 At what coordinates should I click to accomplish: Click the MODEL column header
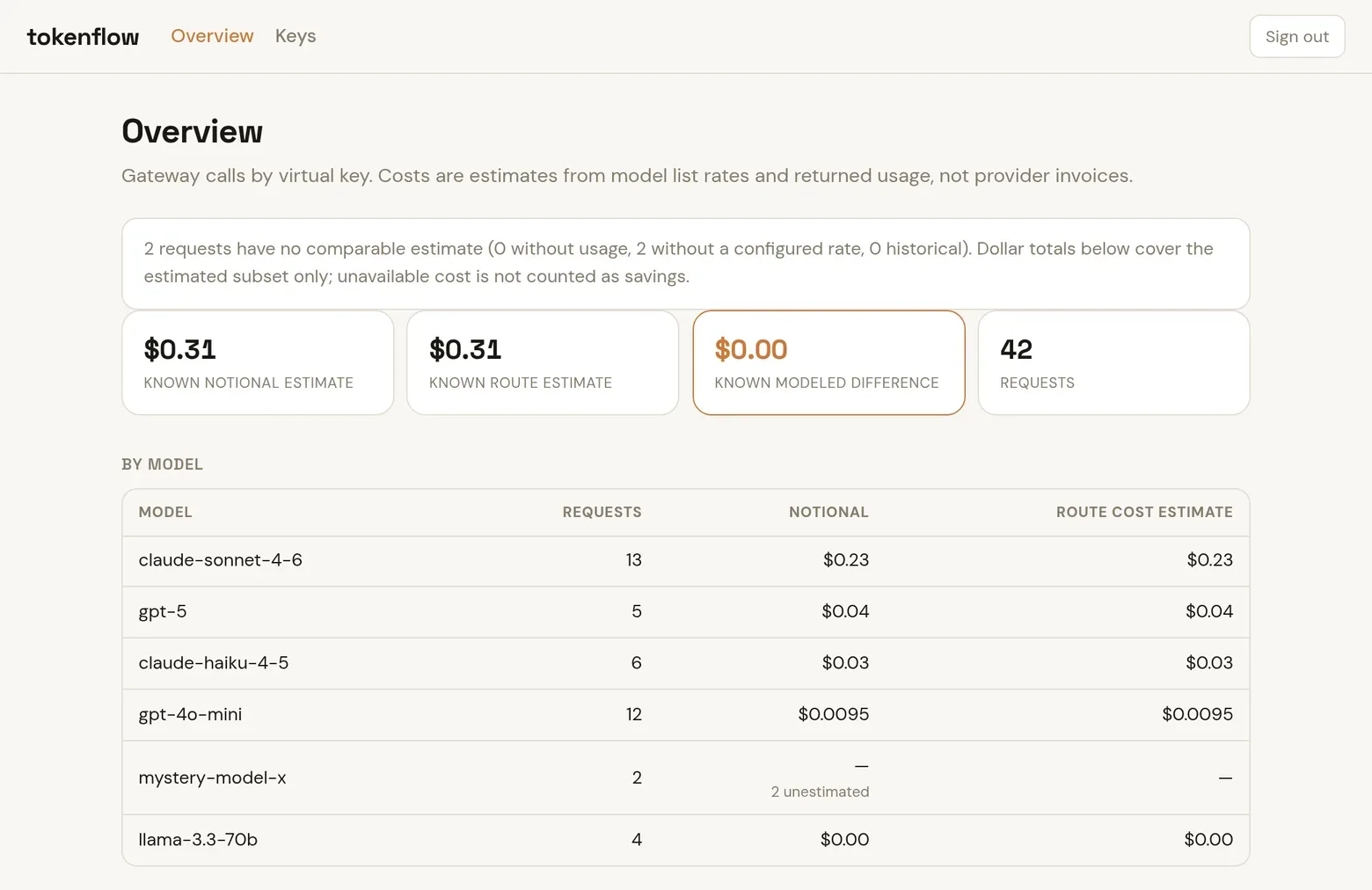point(165,512)
